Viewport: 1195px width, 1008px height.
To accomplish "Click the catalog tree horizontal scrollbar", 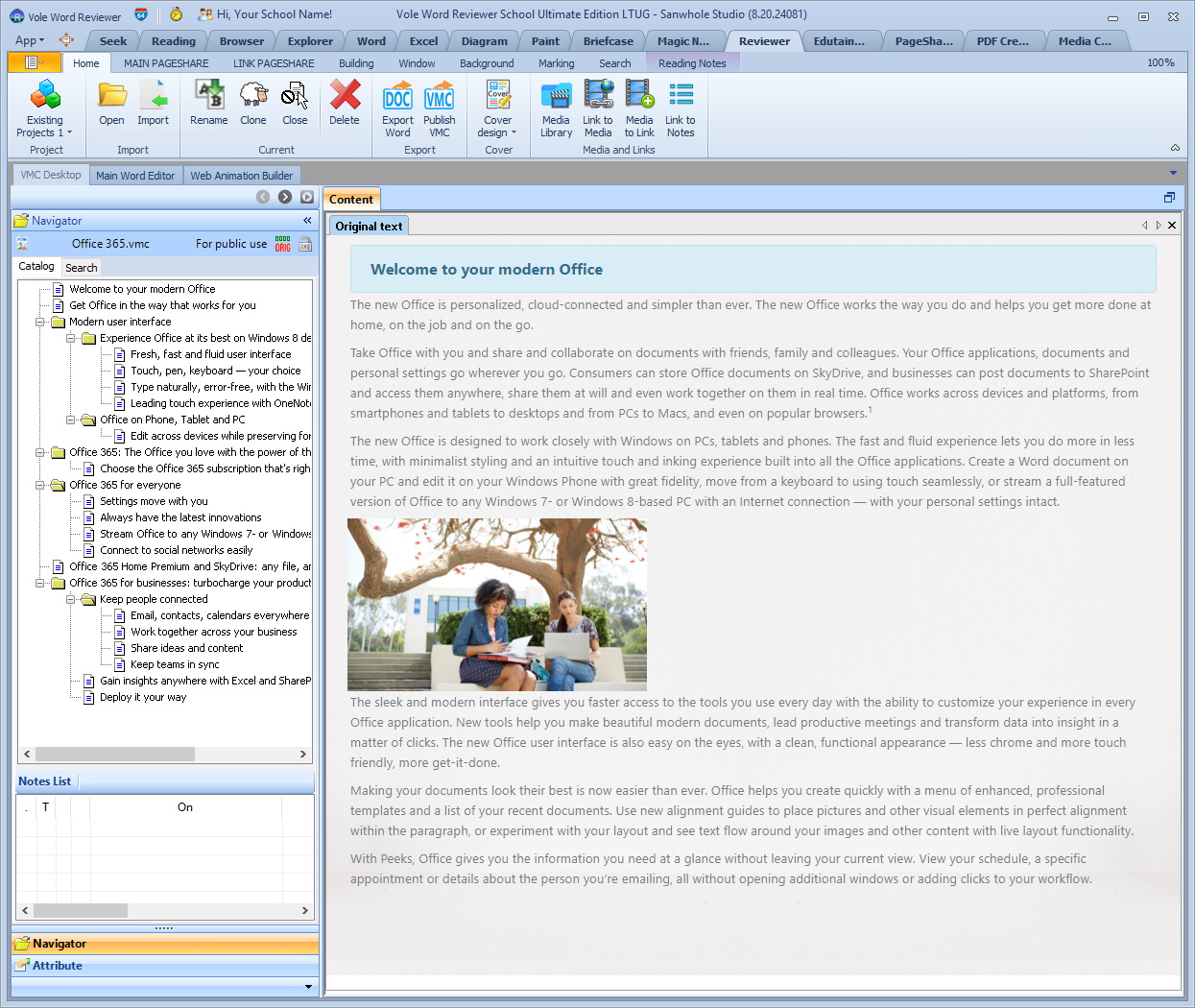I will click(165, 755).
